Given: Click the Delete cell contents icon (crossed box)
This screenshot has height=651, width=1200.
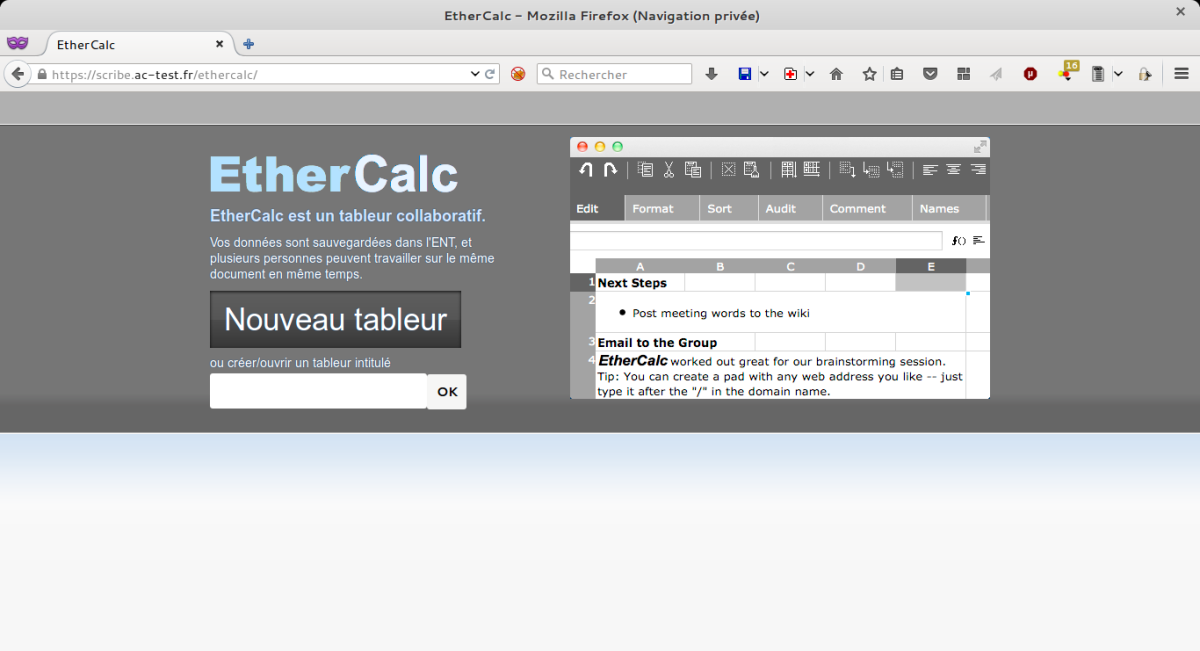Looking at the screenshot, I should pyautogui.click(x=728, y=170).
